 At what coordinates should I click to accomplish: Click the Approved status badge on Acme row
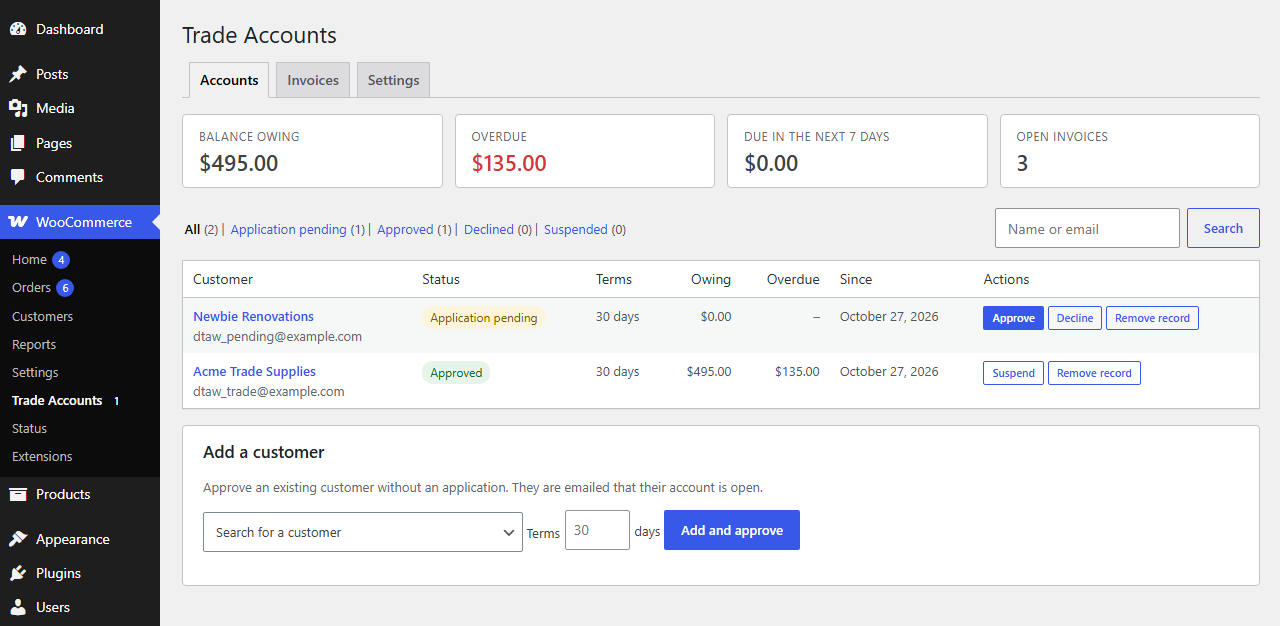pos(456,373)
